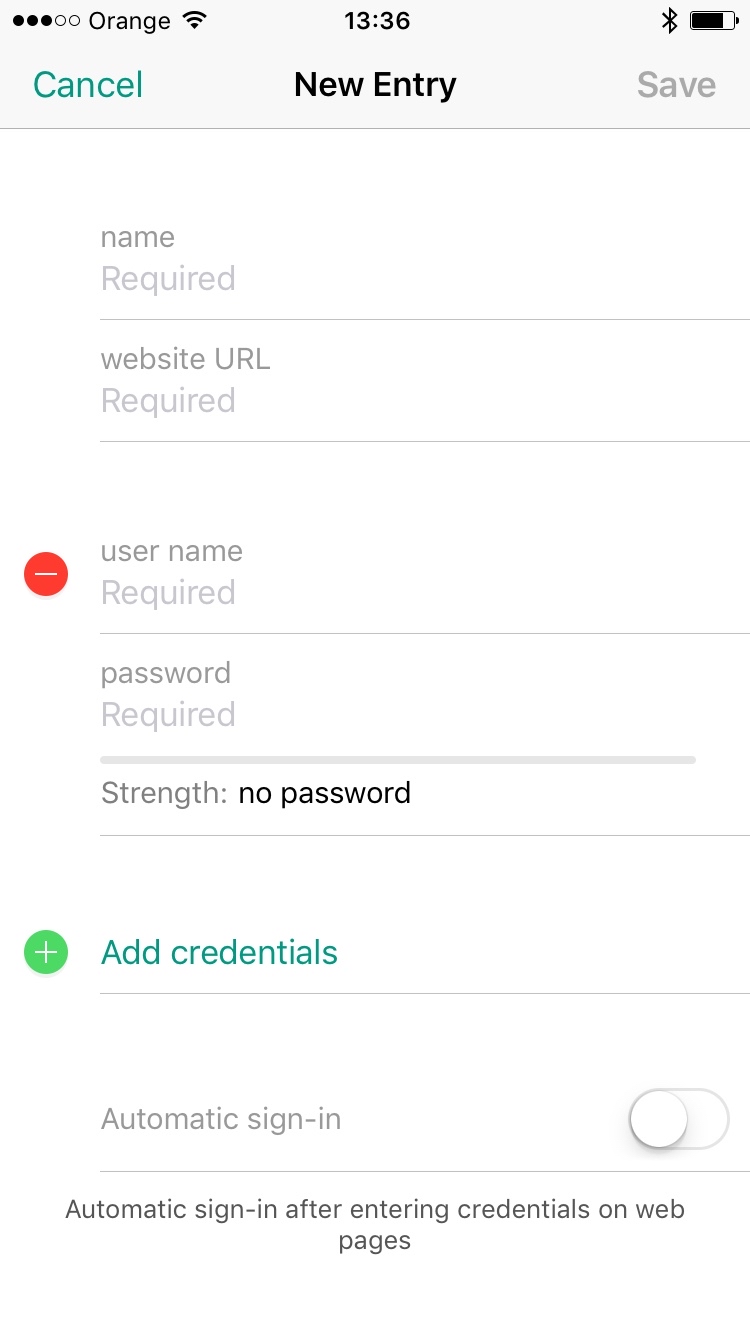Select the Add credentials link
Screen dimensions: 750x1334
pyautogui.click(x=219, y=952)
